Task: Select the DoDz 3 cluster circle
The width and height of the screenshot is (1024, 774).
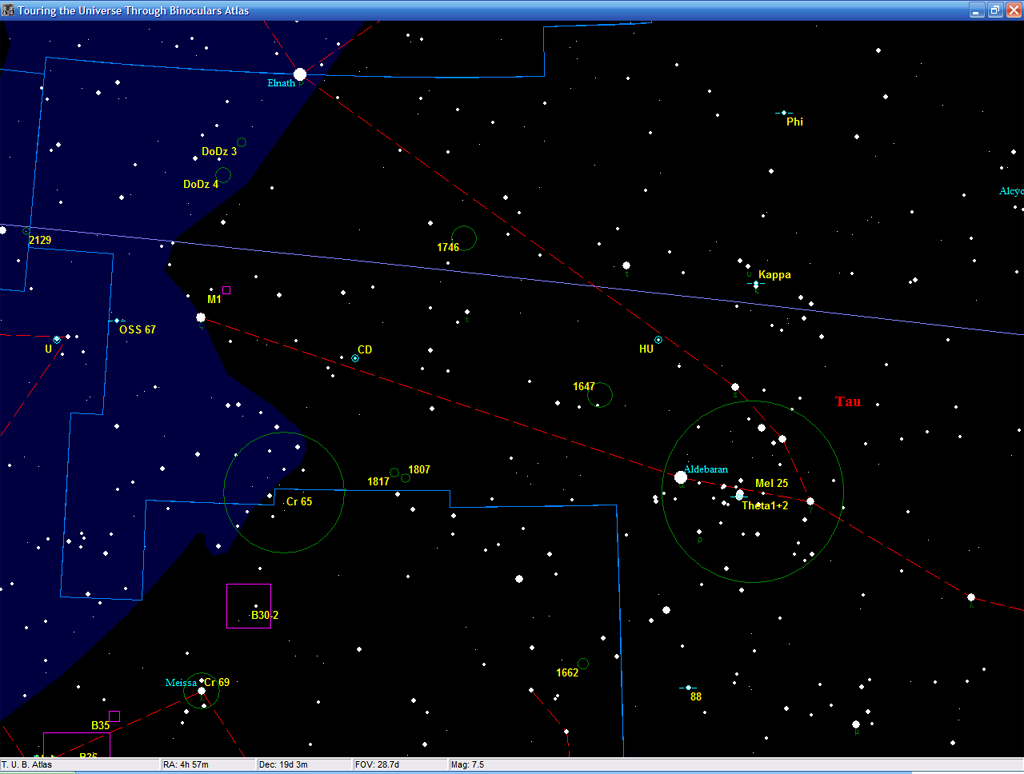Action: tap(242, 142)
